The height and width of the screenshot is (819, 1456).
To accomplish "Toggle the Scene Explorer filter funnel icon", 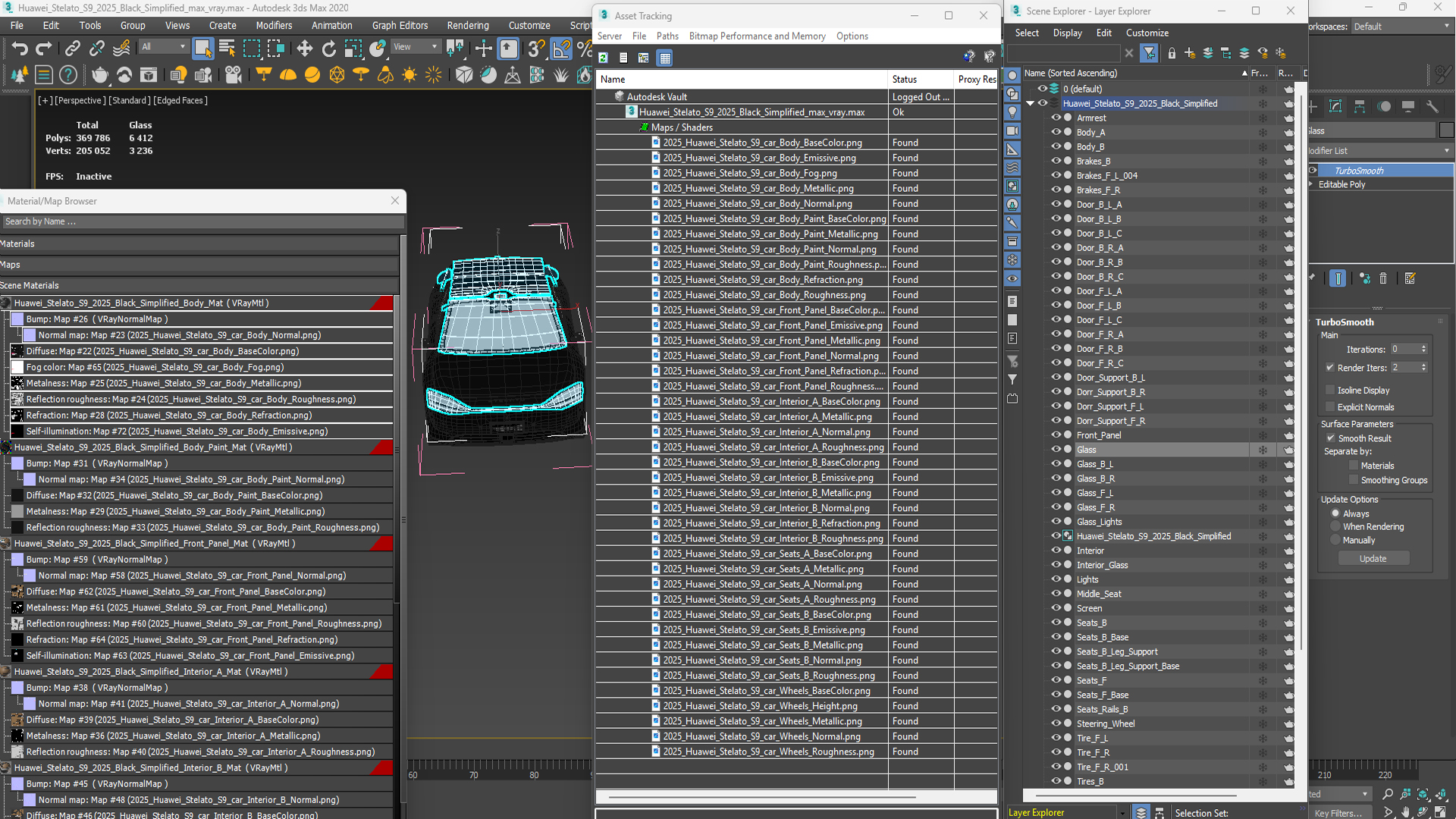I will click(x=1150, y=53).
